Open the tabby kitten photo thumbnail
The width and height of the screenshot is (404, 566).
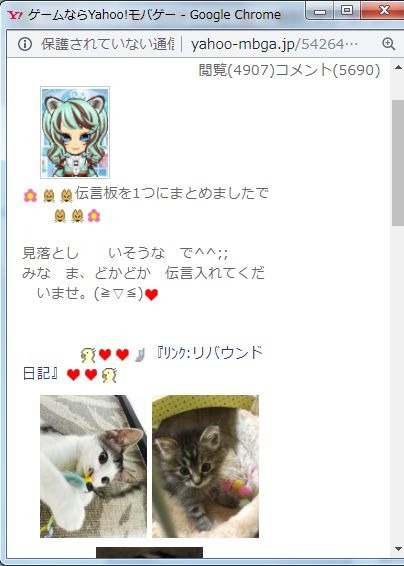(205, 466)
